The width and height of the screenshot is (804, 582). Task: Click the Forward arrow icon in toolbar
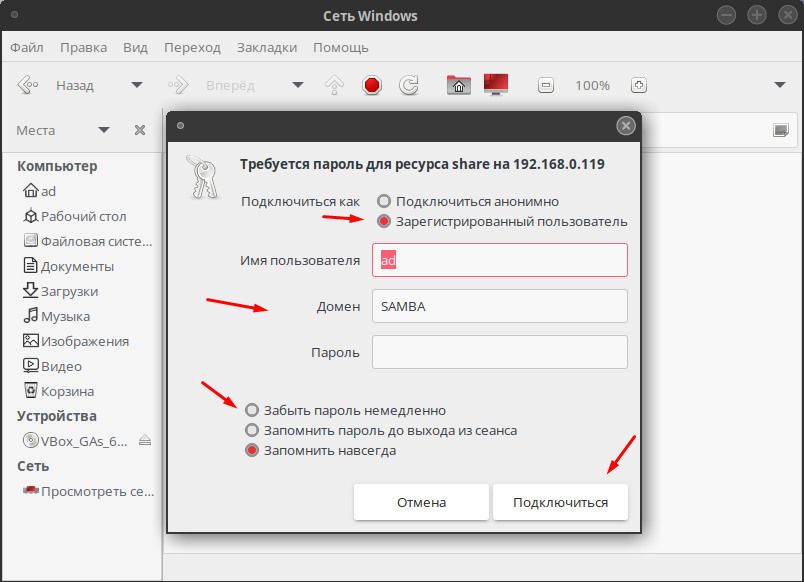[x=178, y=85]
